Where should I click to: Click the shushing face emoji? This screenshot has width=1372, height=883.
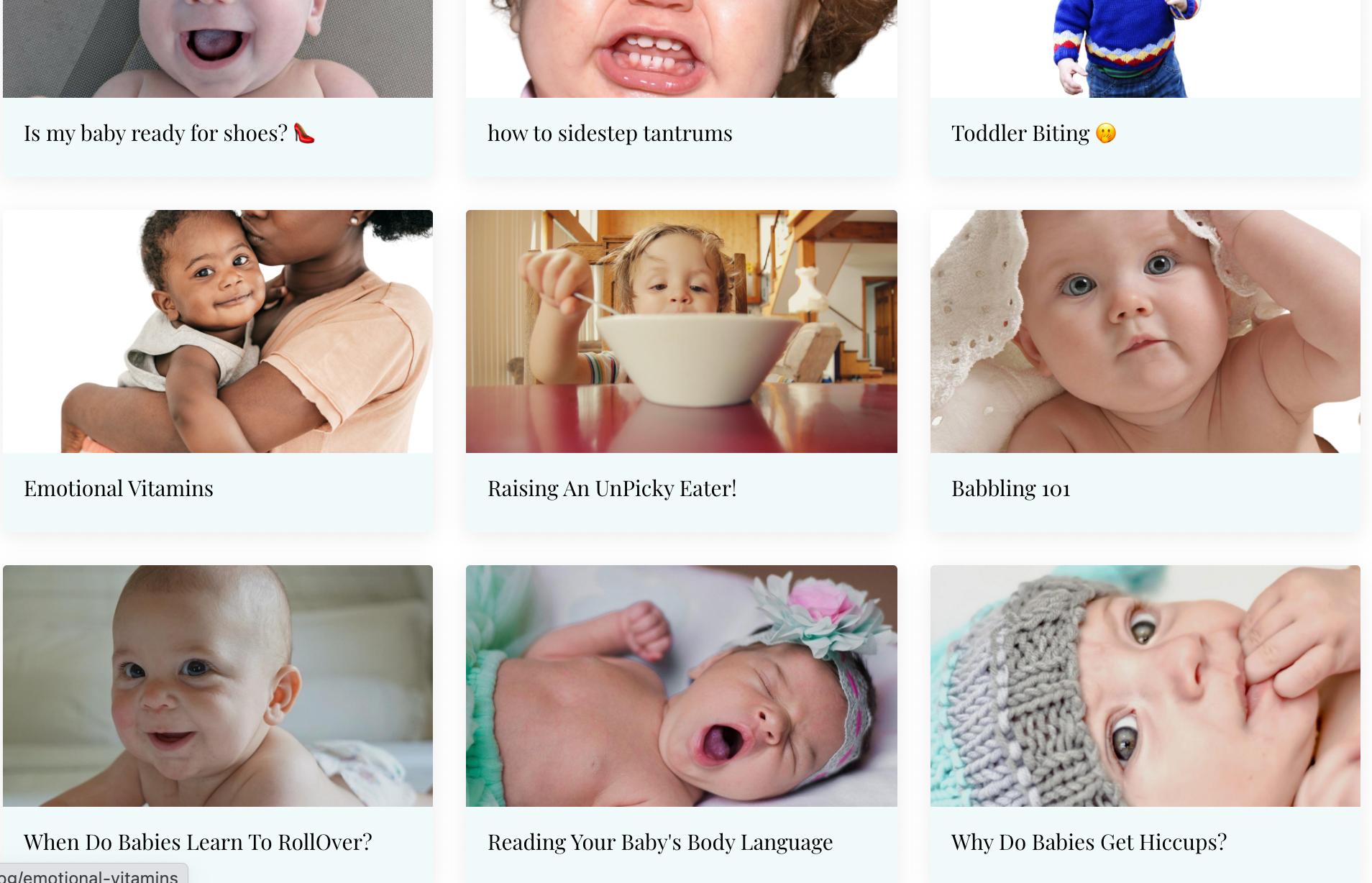pos(1106,134)
